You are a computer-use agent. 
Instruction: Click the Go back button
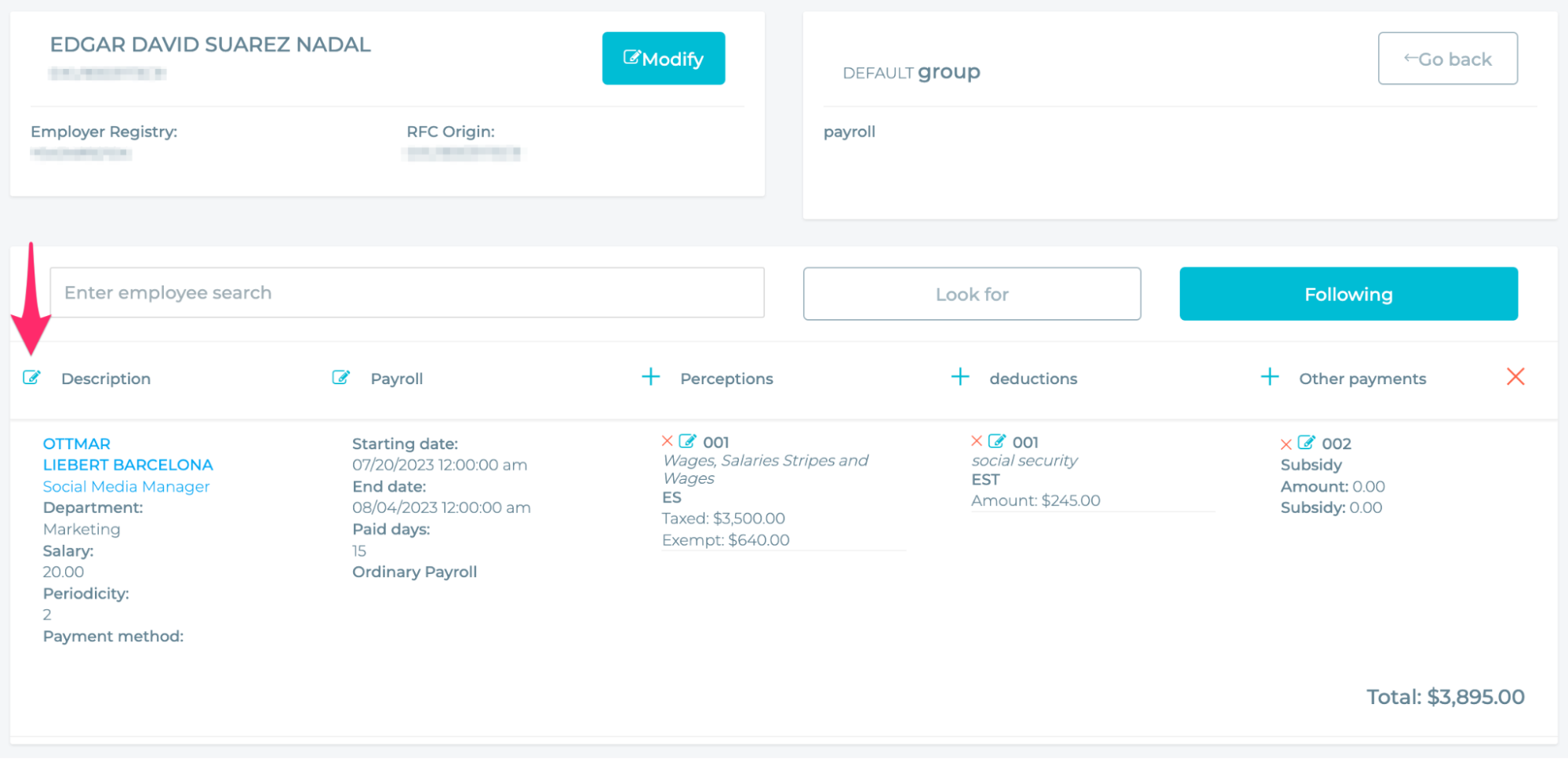pos(1448,59)
